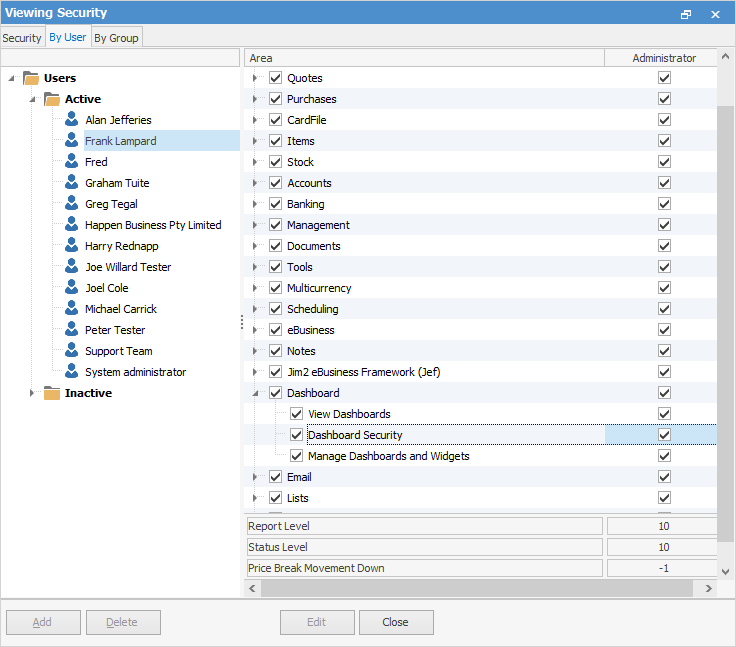Switch to the Security tab

point(22,38)
